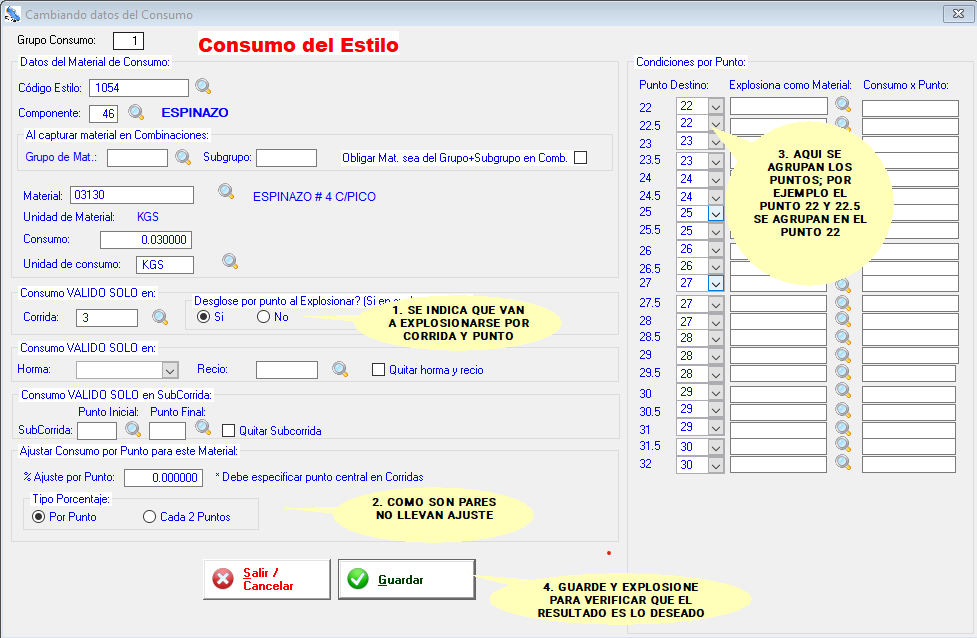This screenshot has height=638, width=977.
Task: Open the Código Estilo search magnifier
Action: click(x=203, y=86)
